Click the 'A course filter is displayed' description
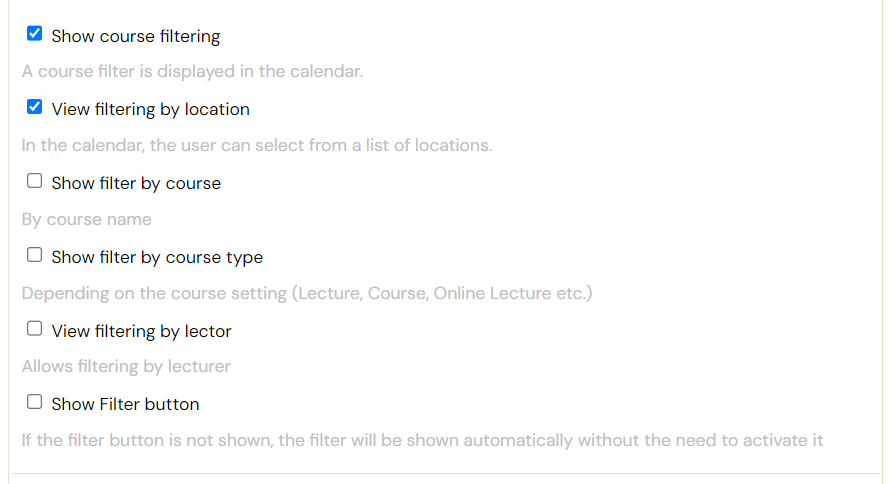Viewport: 892px width, 484px height. [x=192, y=72]
